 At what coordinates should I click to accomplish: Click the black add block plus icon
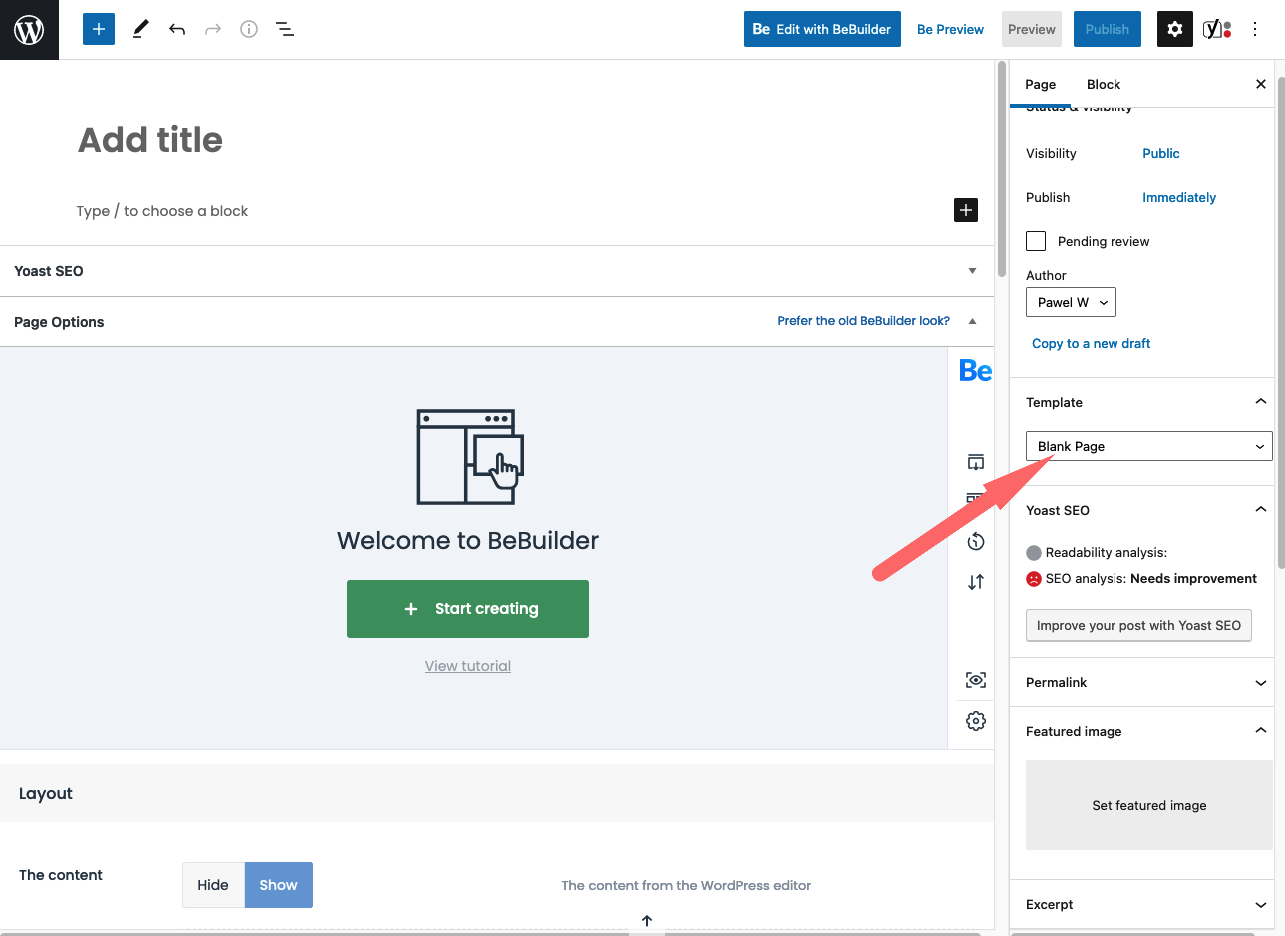click(966, 210)
